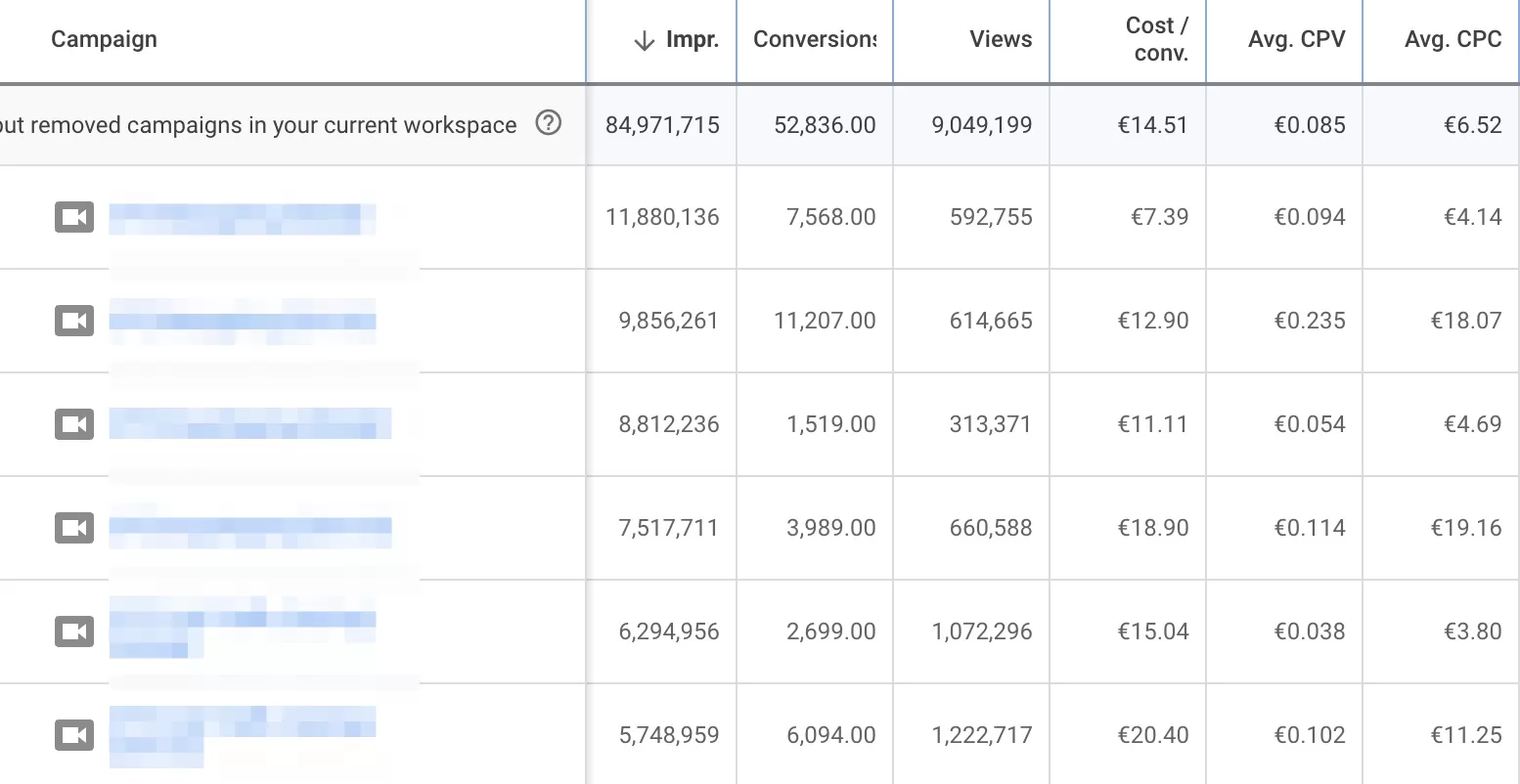Click video campaign icon in the 8,812,236 impressions row

[74, 424]
